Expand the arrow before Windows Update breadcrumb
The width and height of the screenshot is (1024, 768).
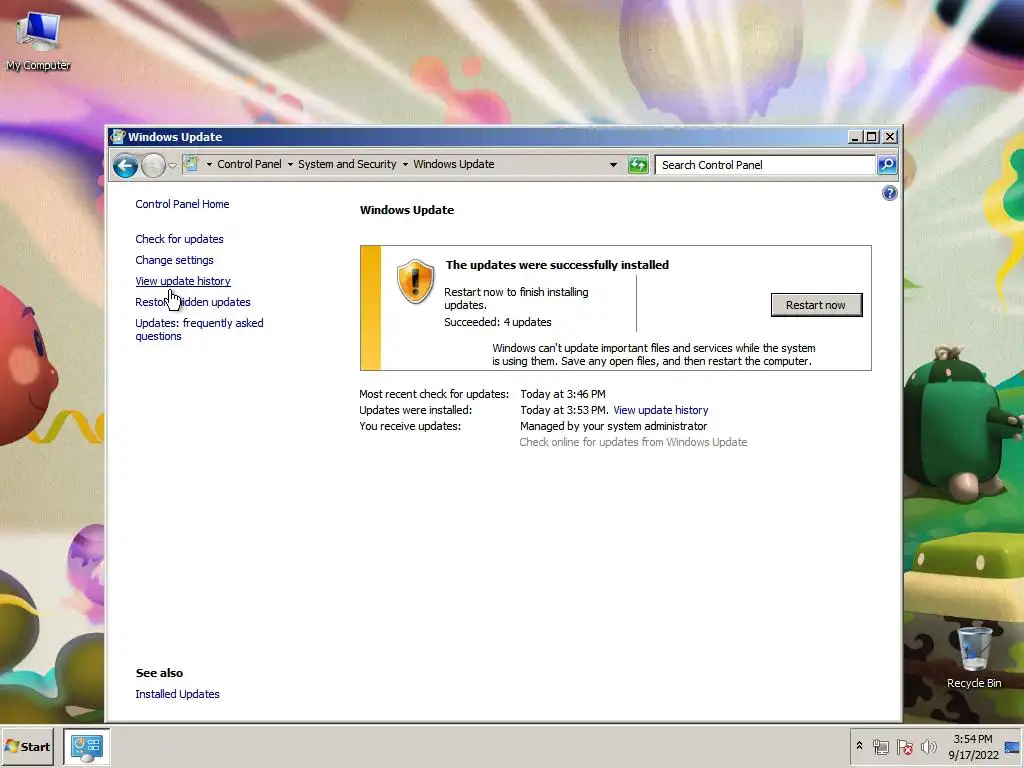point(405,165)
